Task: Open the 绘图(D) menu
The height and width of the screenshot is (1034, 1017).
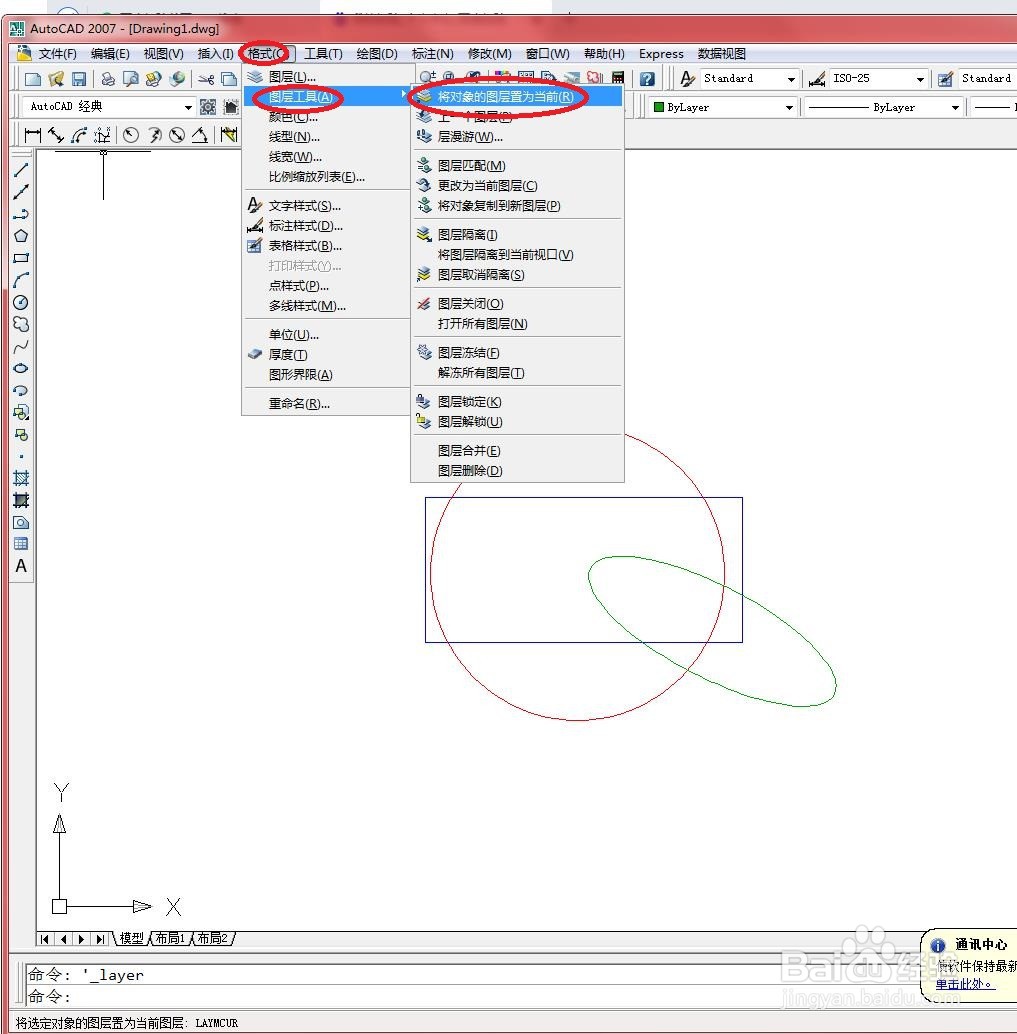Action: point(377,54)
